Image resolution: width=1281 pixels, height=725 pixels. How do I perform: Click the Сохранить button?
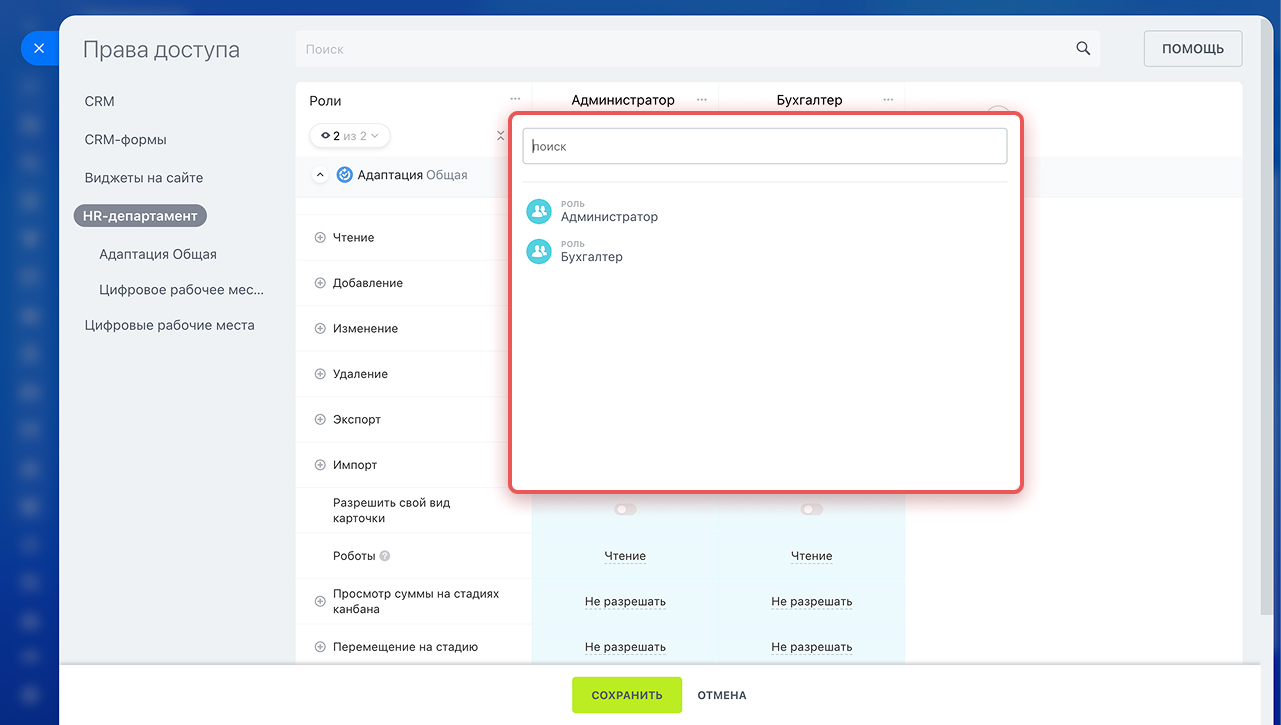coord(626,695)
